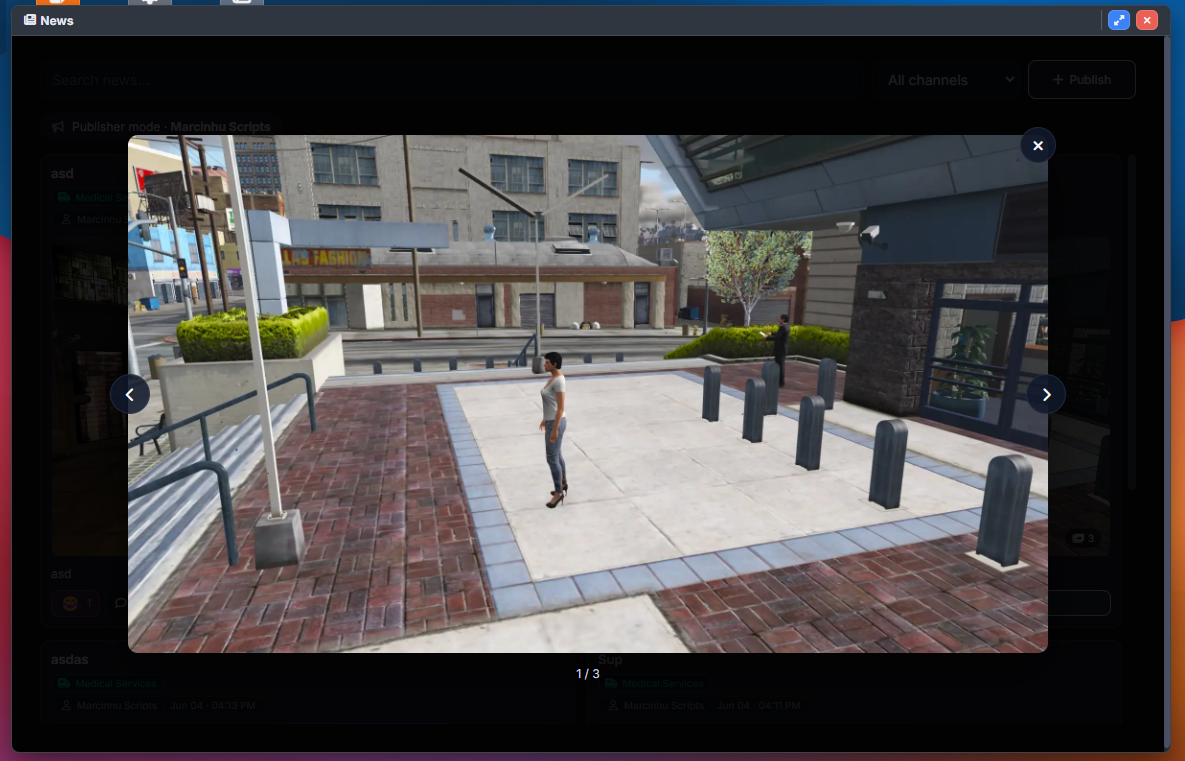The height and width of the screenshot is (761, 1185).
Task: Focus the Search news input field
Action: point(452,79)
